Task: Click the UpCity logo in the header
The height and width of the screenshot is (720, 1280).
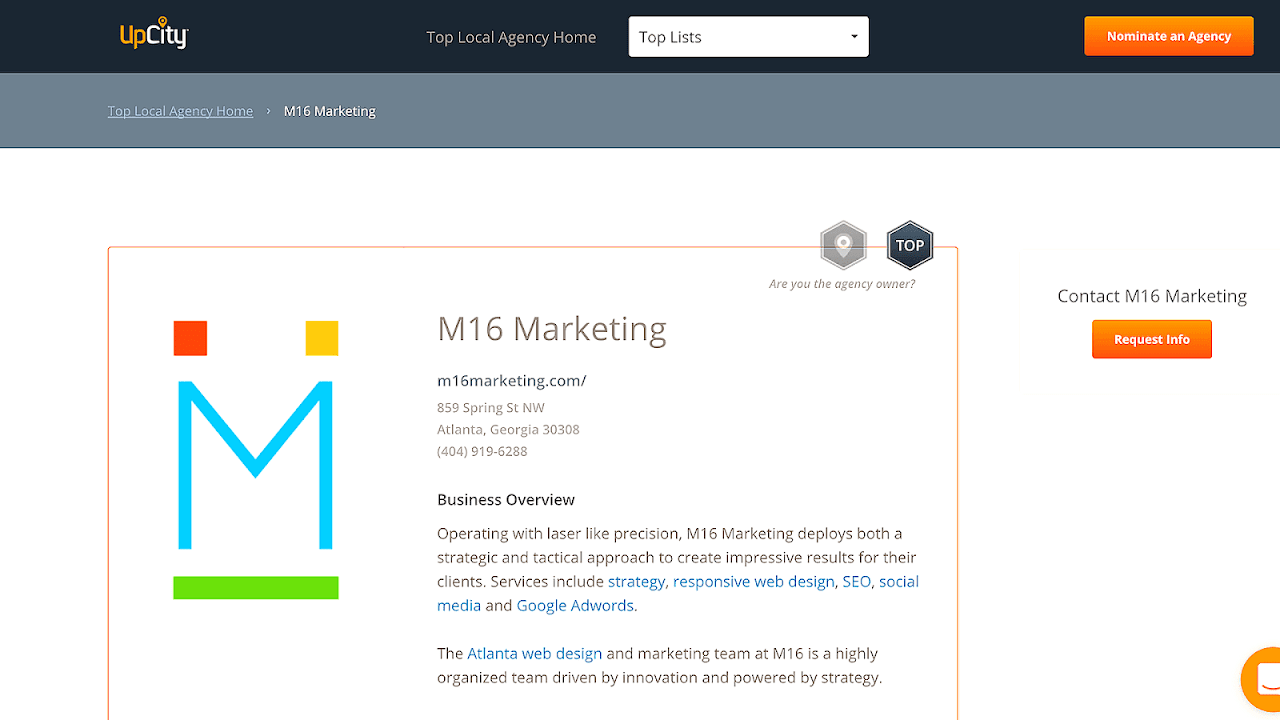Action: tap(154, 34)
